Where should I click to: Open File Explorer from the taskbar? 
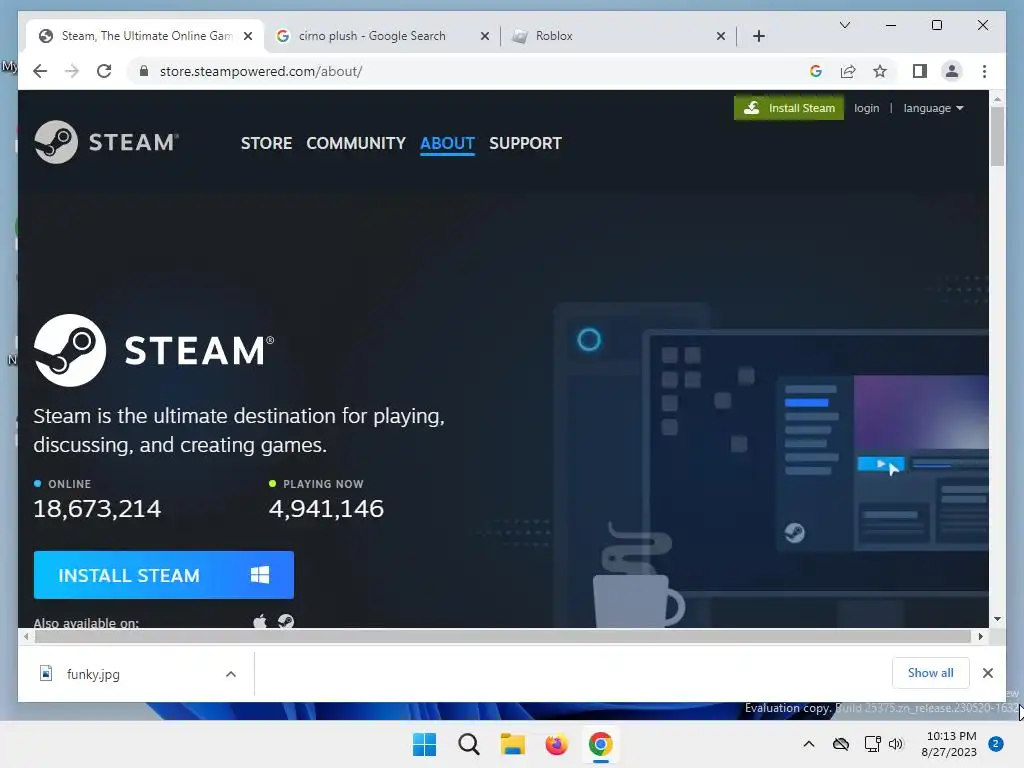[513, 744]
